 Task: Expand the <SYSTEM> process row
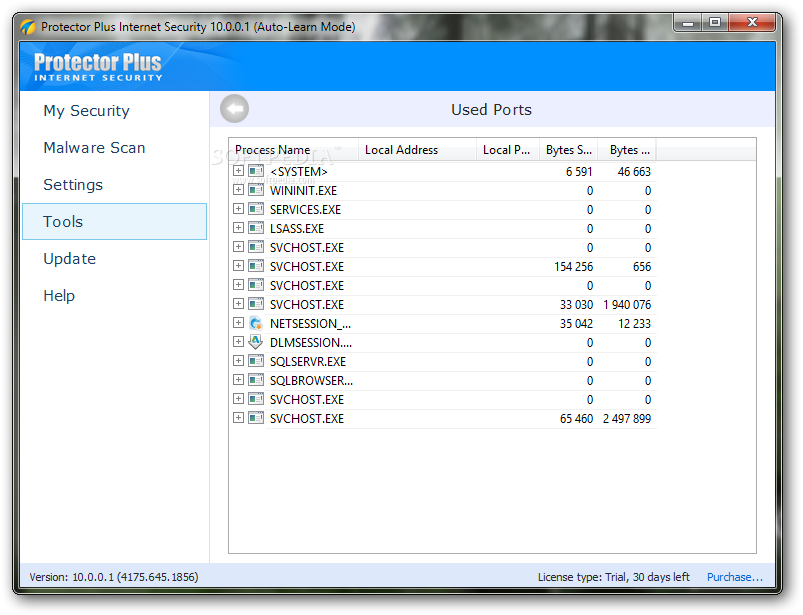[x=238, y=171]
